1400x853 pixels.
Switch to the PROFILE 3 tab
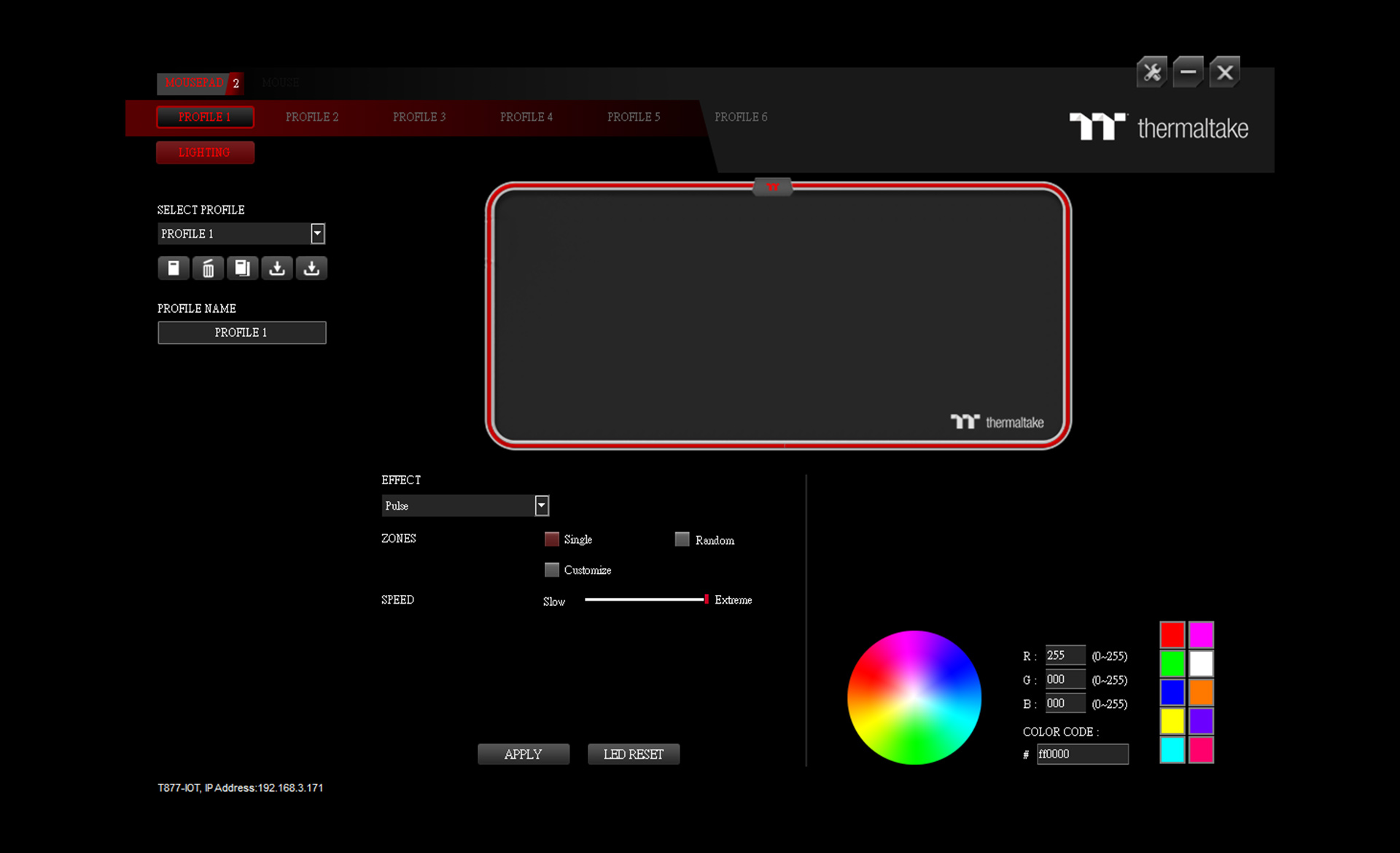419,117
